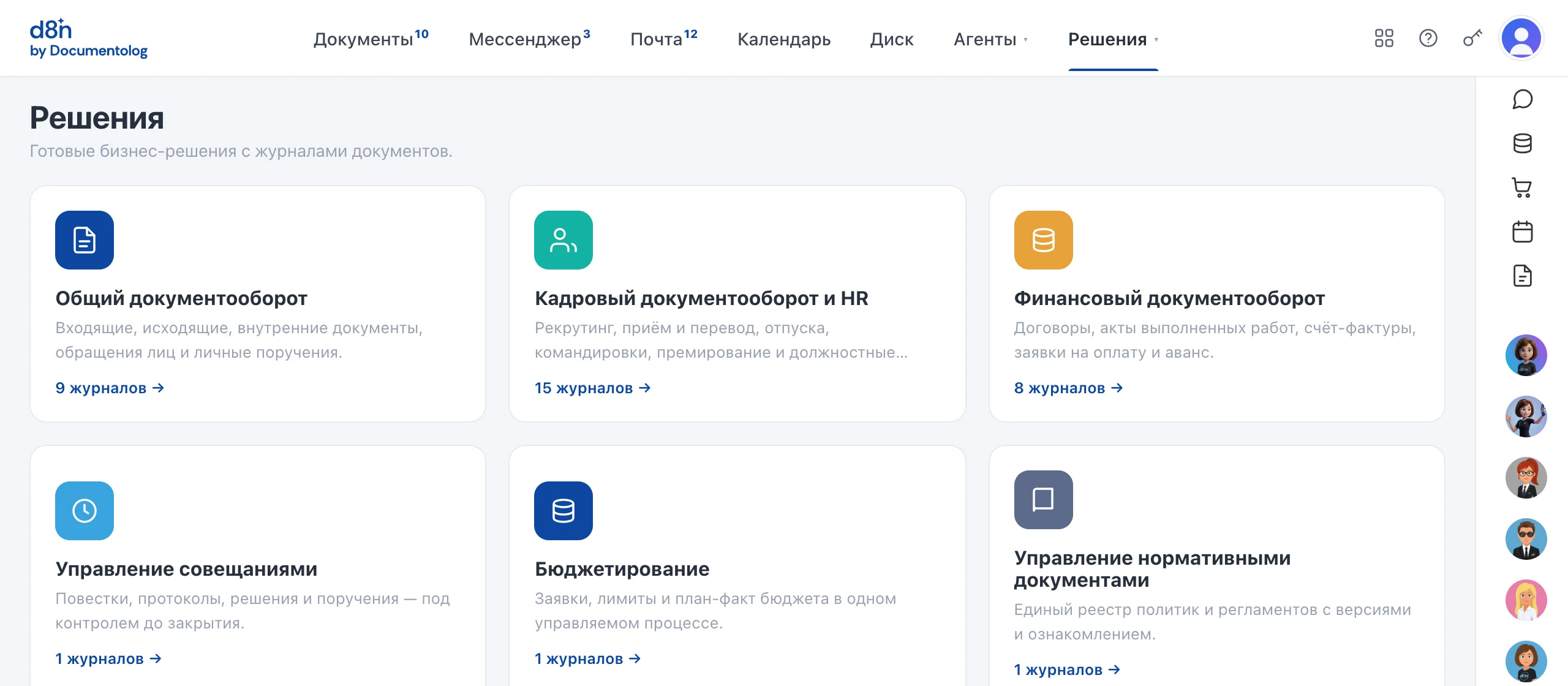Click the help question mark icon
This screenshot has height=686, width=1568.
click(1428, 39)
